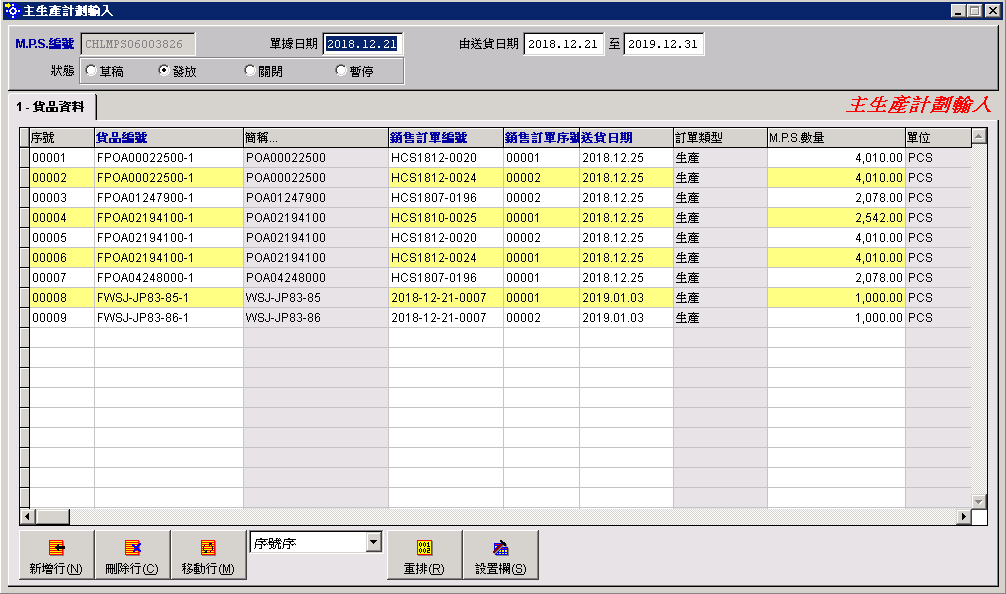Click the 單據日期 field 2018.12.21
The height and width of the screenshot is (594, 1006).
362,44
